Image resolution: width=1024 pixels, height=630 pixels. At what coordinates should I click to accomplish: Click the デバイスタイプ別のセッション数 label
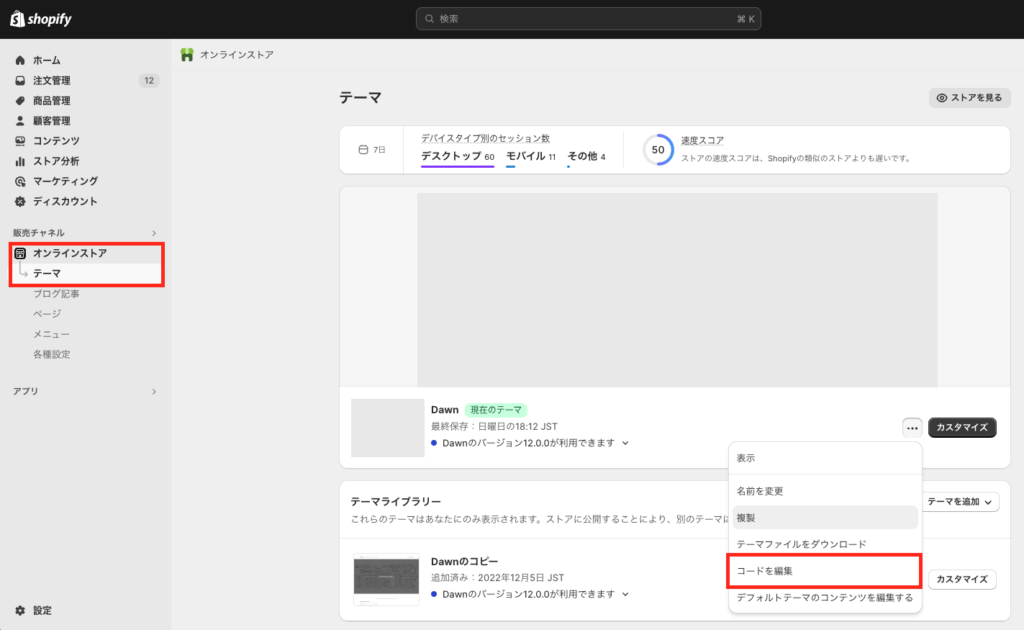485,138
